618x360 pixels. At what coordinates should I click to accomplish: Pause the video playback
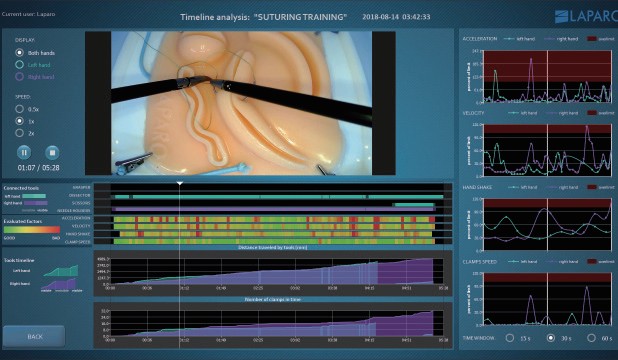coord(24,152)
